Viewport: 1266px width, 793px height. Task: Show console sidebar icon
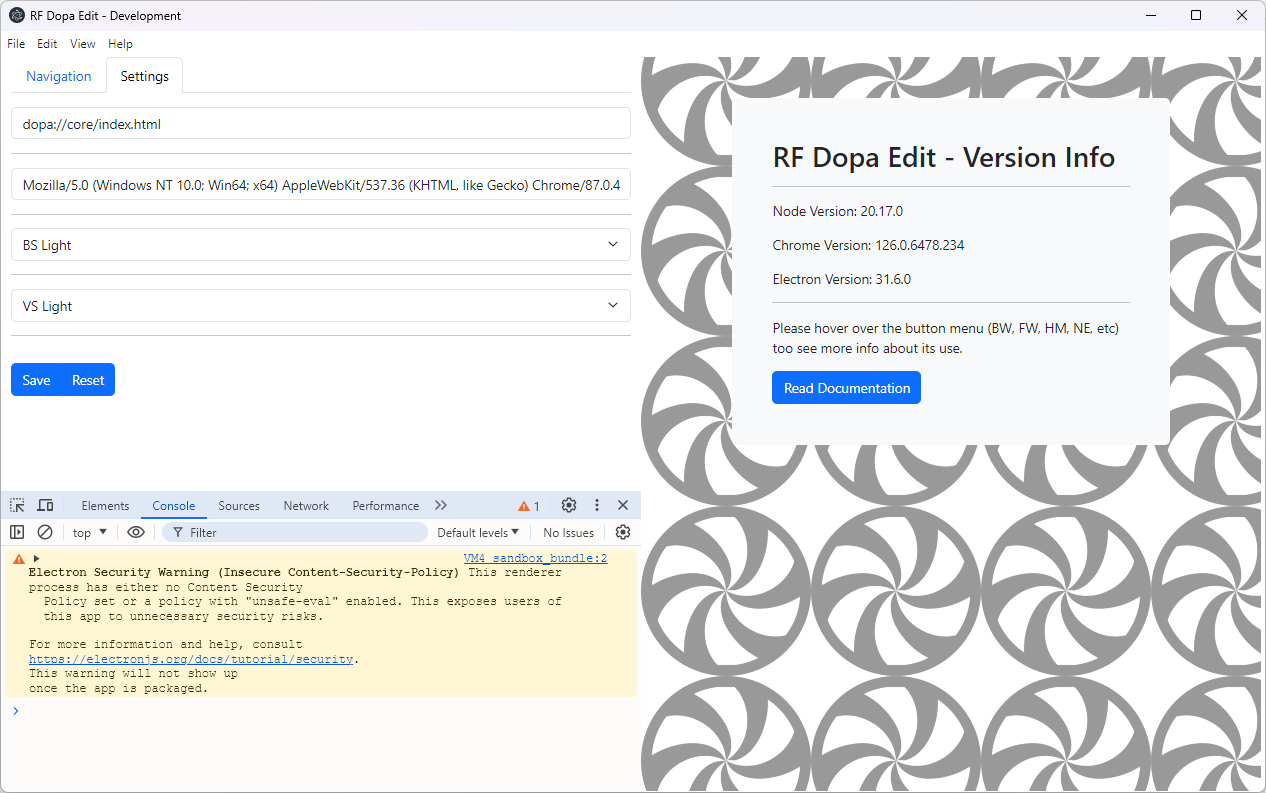[x=17, y=533]
